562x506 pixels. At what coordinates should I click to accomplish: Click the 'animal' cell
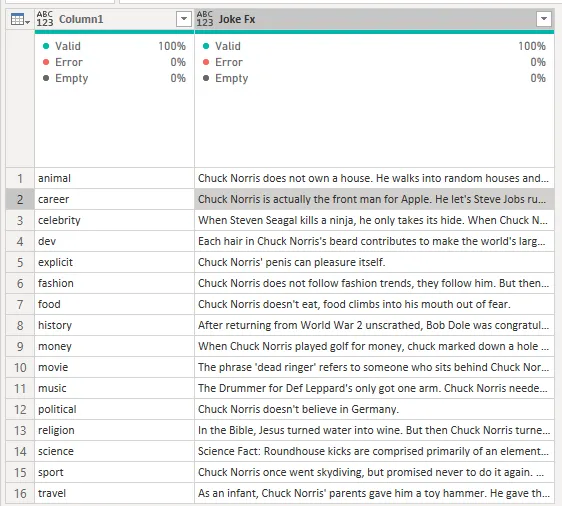pos(114,178)
